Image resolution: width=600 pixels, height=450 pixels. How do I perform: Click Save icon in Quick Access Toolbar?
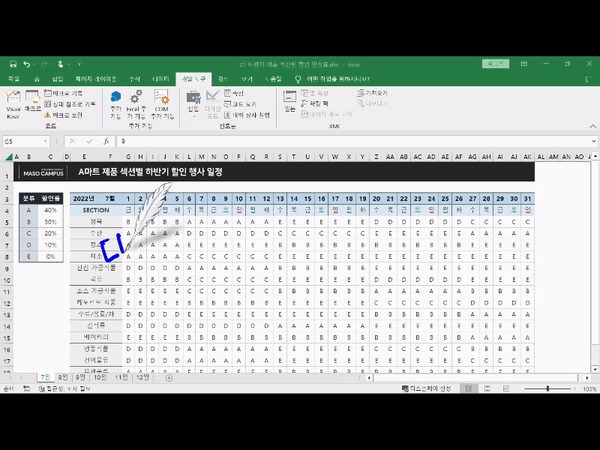[11, 64]
